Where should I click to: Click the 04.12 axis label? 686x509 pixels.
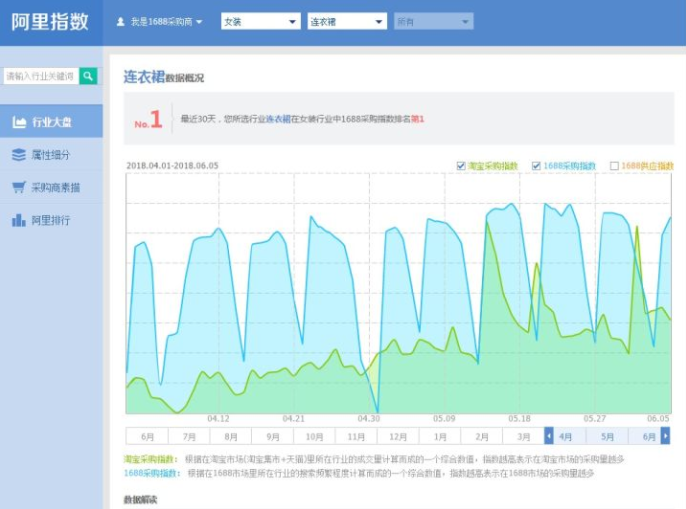click(x=218, y=418)
